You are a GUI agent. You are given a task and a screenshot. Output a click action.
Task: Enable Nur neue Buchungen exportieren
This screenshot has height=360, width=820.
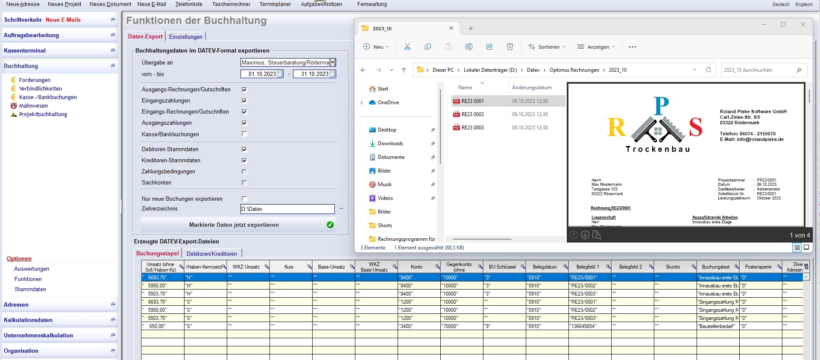pyautogui.click(x=244, y=198)
